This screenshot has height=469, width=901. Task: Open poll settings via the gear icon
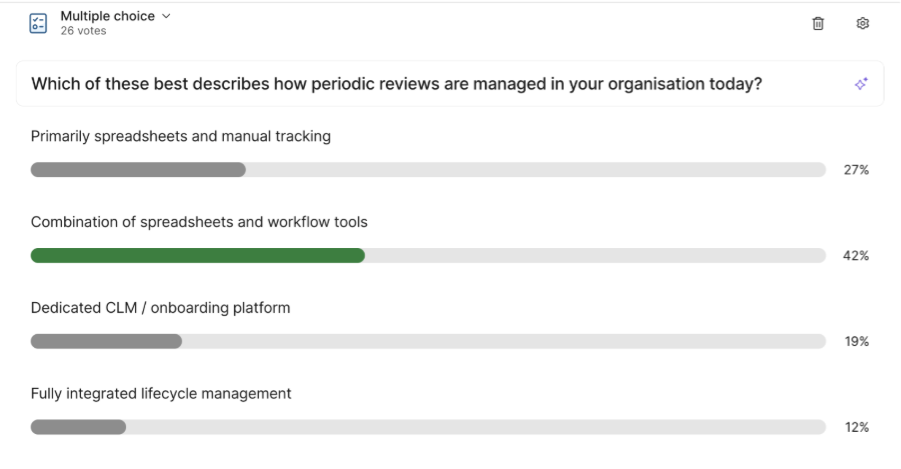tap(863, 23)
